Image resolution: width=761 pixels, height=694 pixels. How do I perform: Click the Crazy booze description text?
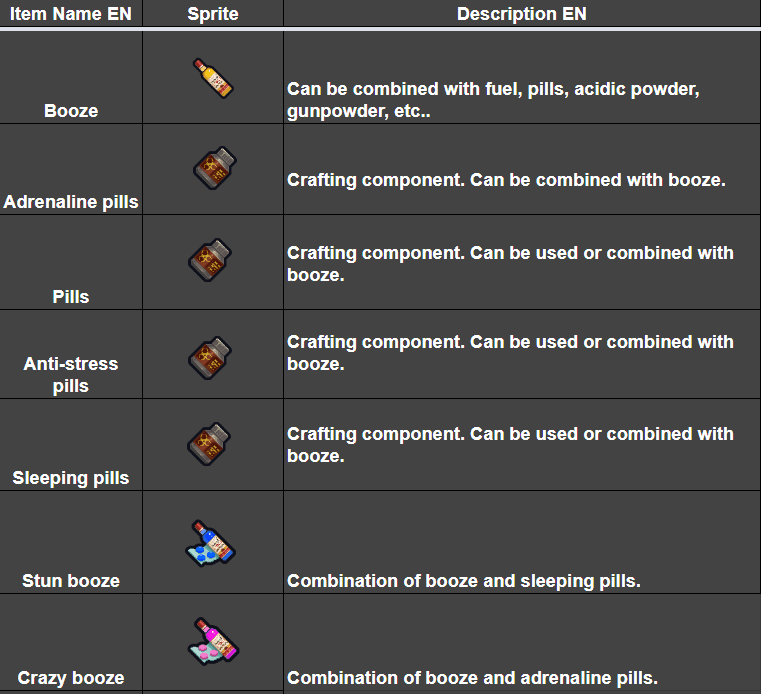(x=472, y=678)
